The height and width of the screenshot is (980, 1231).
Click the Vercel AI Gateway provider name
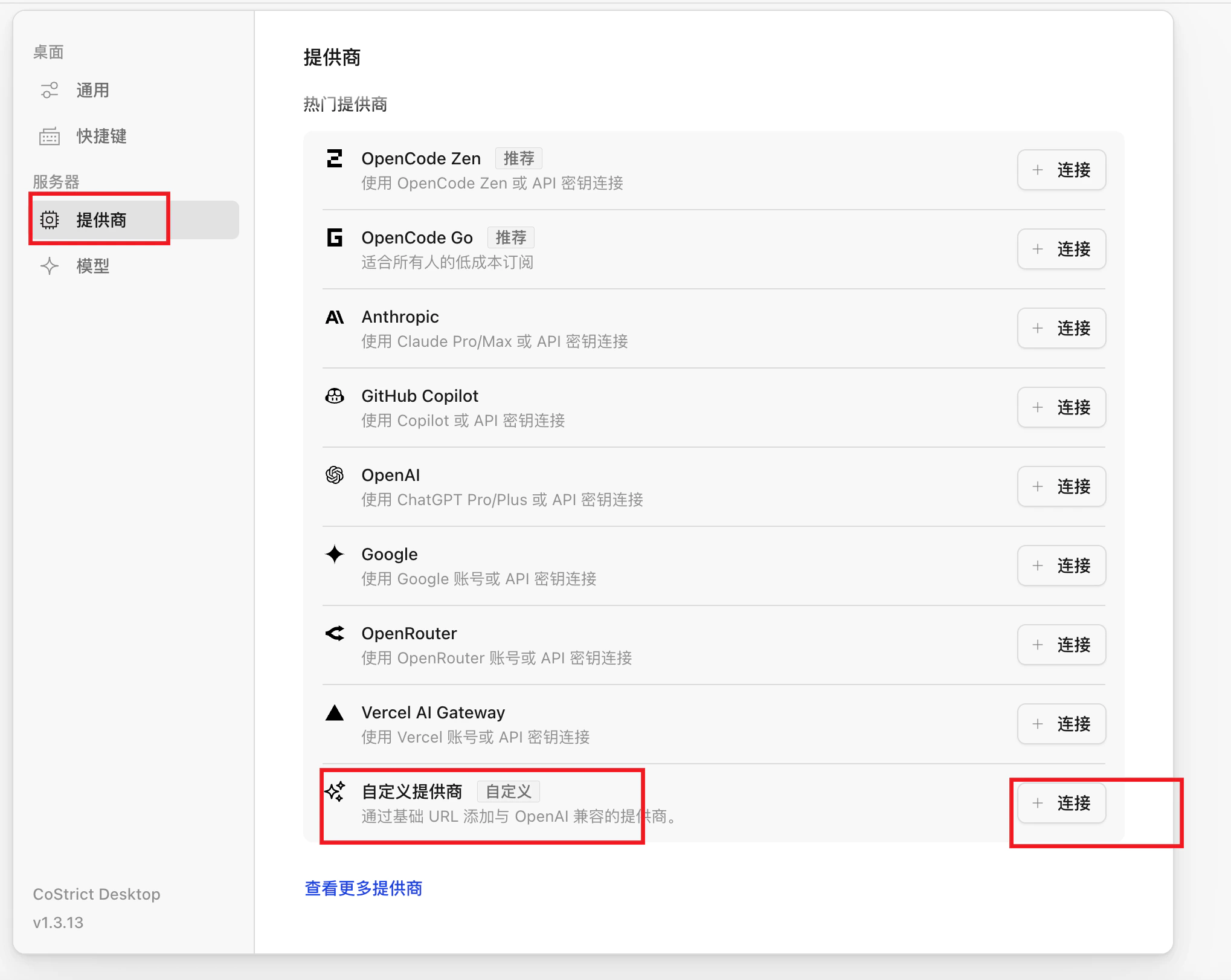(433, 712)
